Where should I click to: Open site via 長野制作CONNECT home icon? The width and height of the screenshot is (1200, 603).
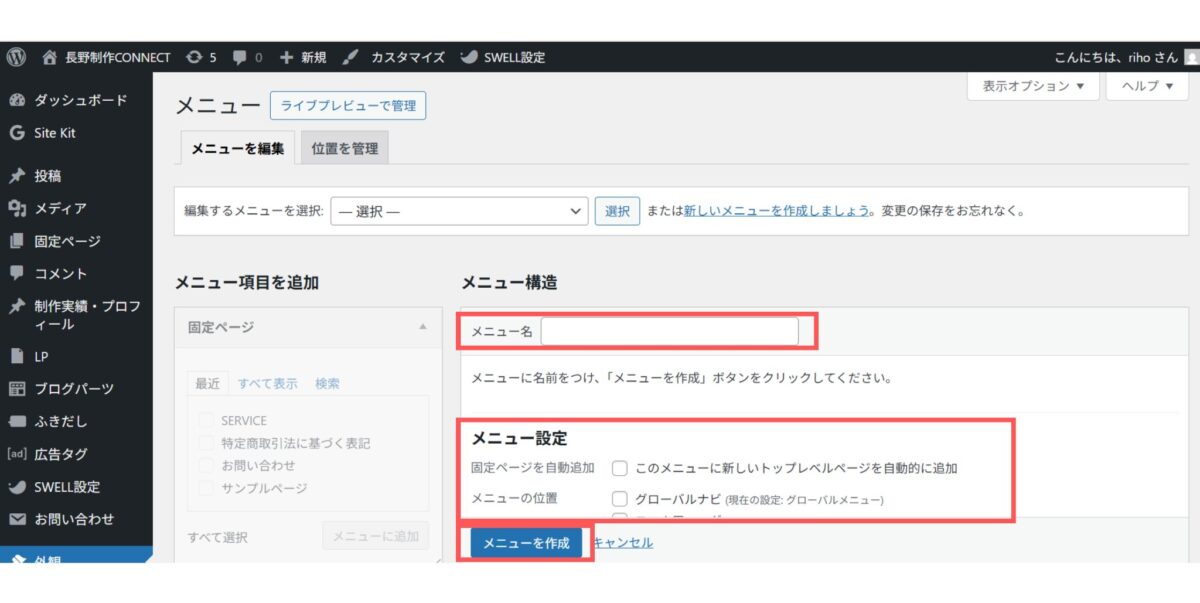click(x=48, y=57)
